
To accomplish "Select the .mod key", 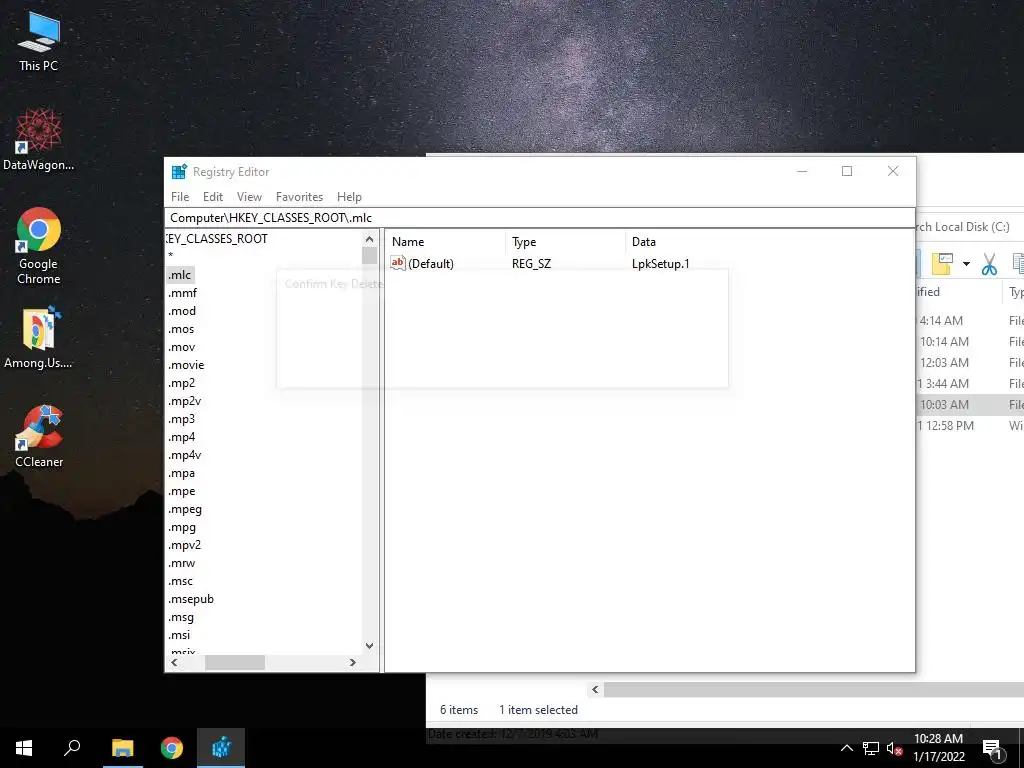I will point(182,311).
